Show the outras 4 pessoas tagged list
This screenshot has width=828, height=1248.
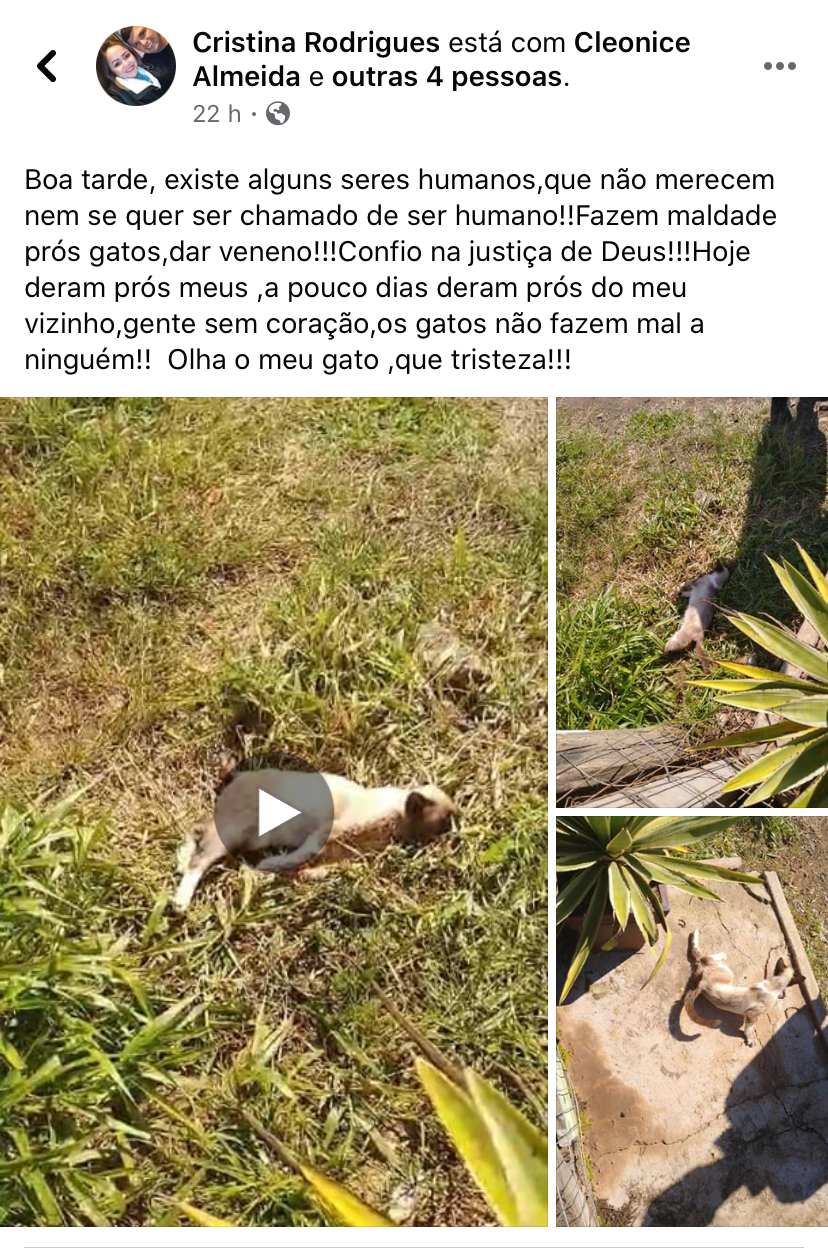446,77
